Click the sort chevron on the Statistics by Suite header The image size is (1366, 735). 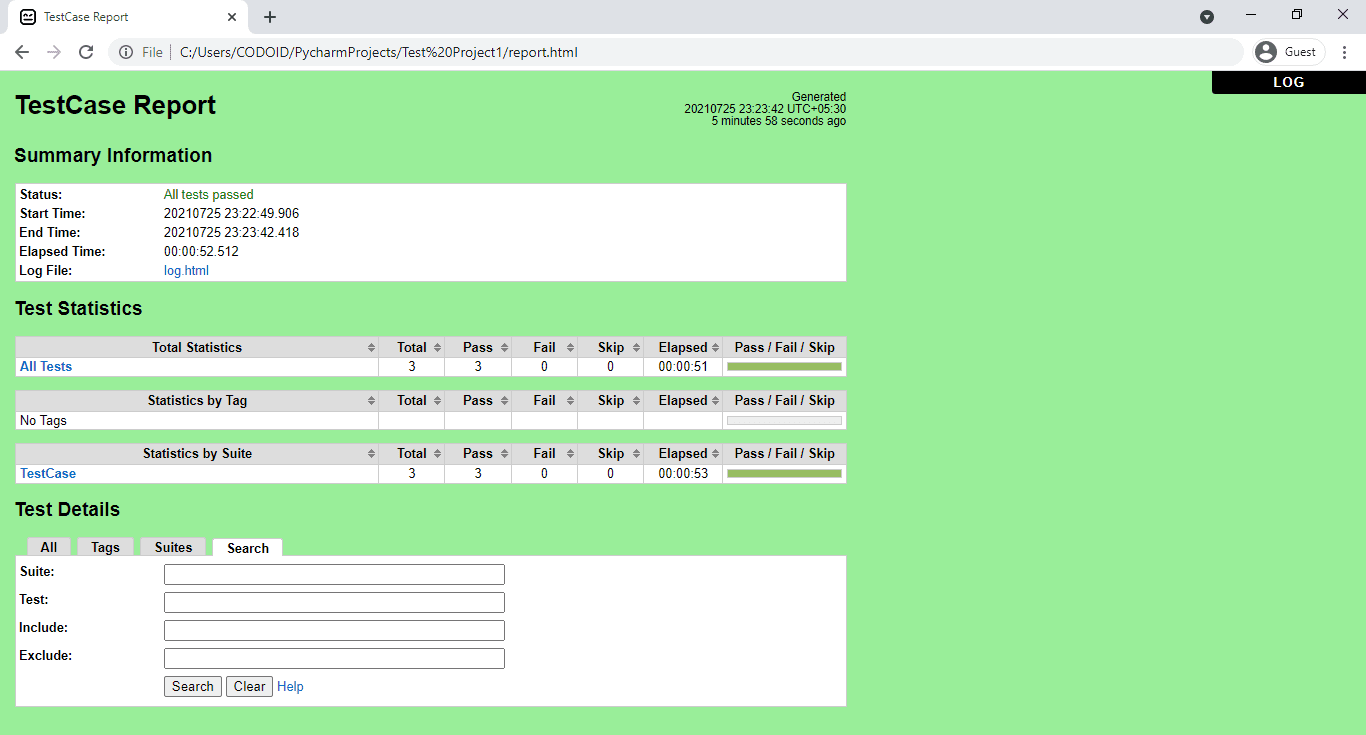pyautogui.click(x=373, y=453)
